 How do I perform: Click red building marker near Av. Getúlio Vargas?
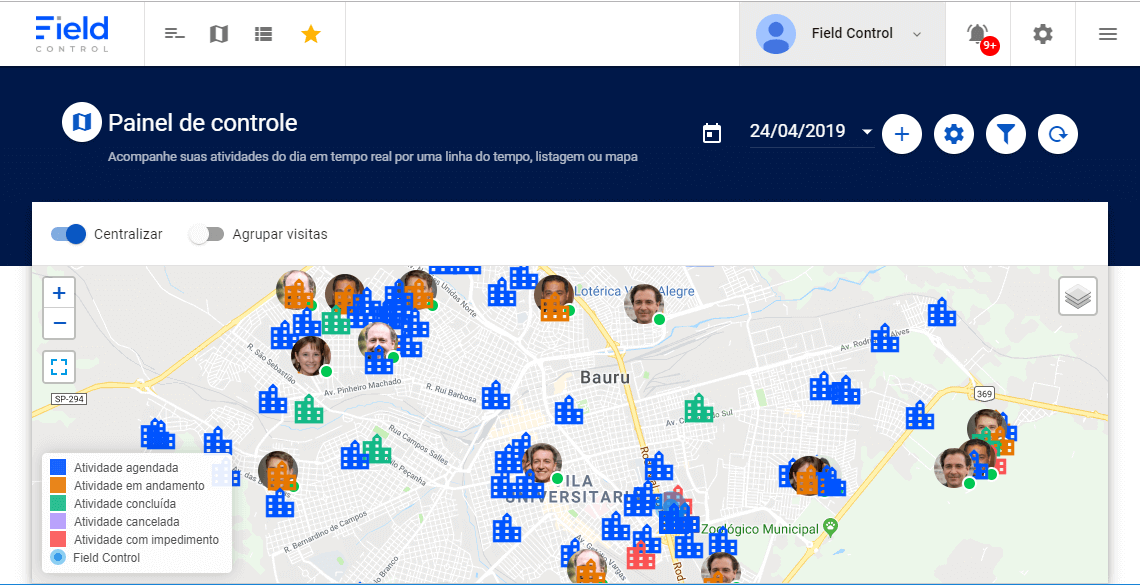click(641, 555)
